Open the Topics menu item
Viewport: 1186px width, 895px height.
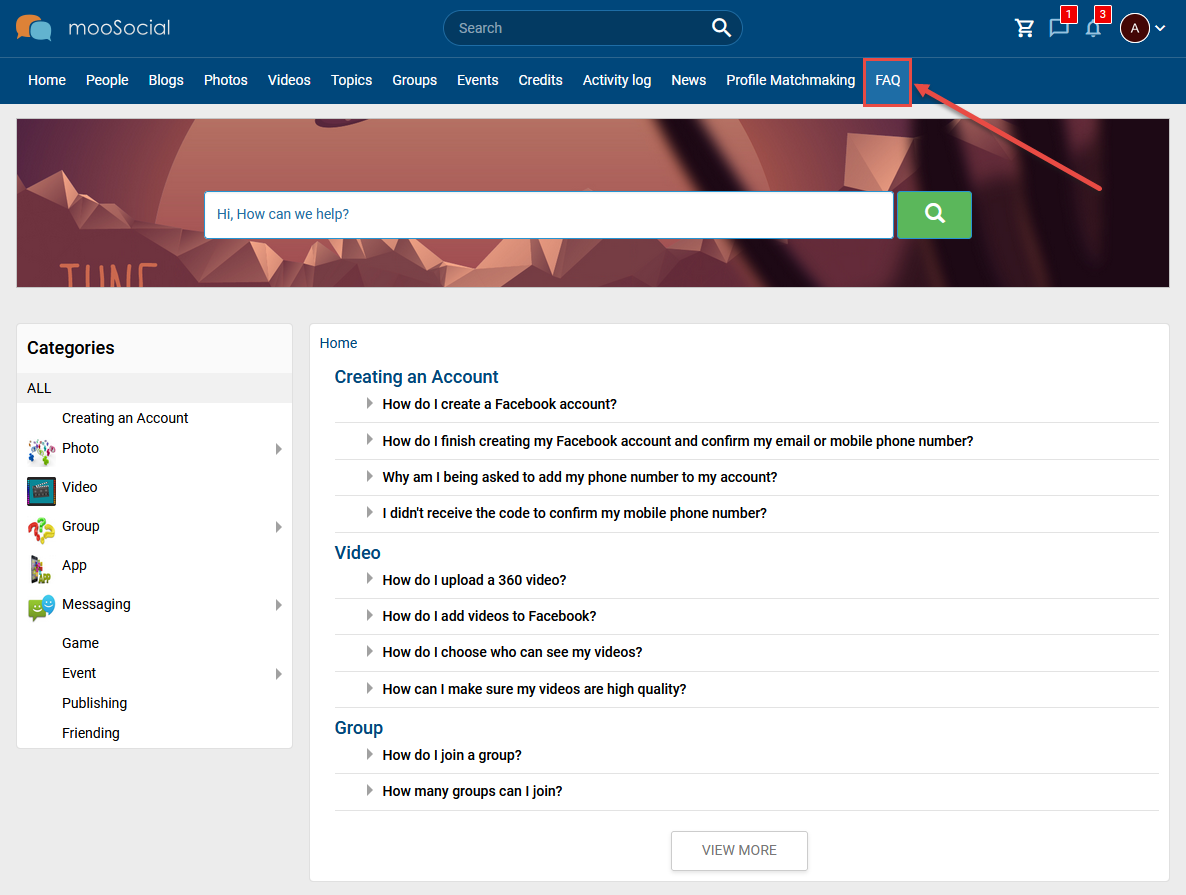pyautogui.click(x=351, y=80)
